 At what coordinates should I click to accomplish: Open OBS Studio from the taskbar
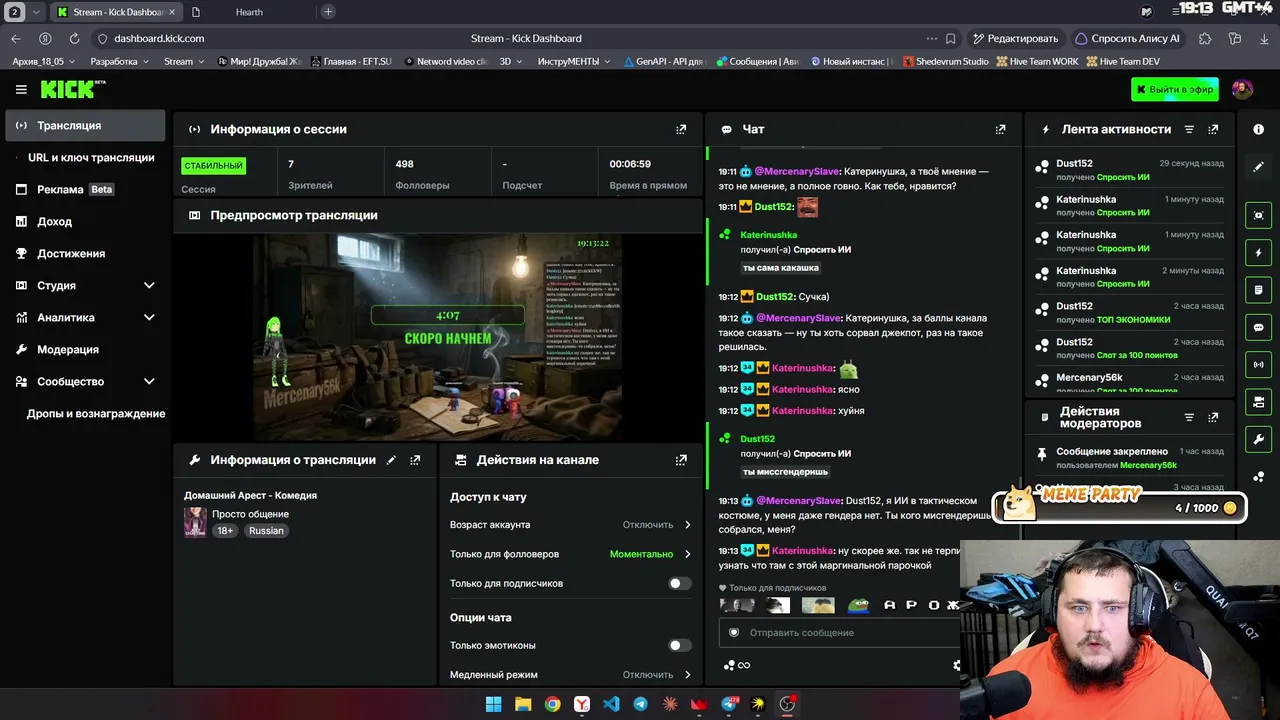pyautogui.click(x=787, y=704)
